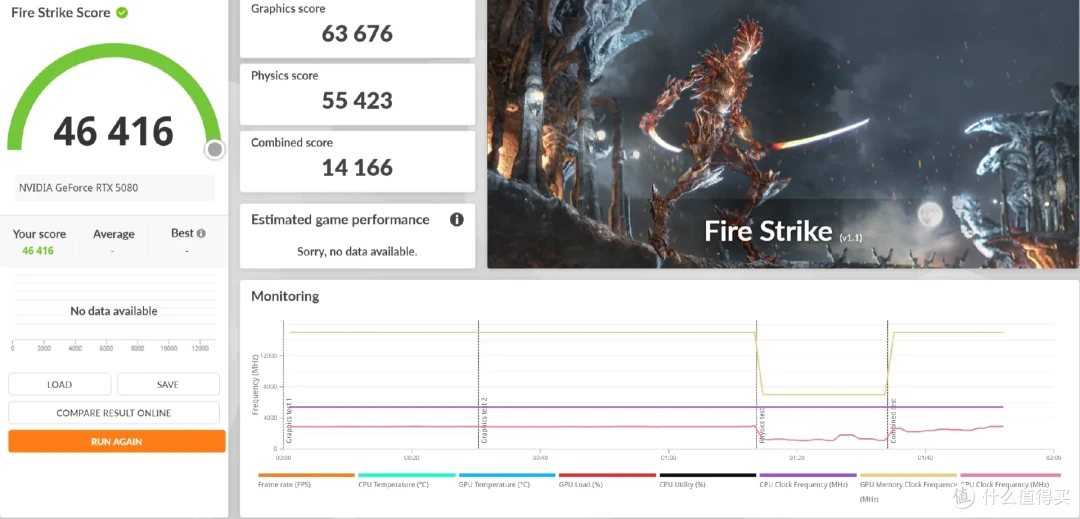Click the Combined score value 14 166
Screen dimensions: 1080x519
coord(357,167)
